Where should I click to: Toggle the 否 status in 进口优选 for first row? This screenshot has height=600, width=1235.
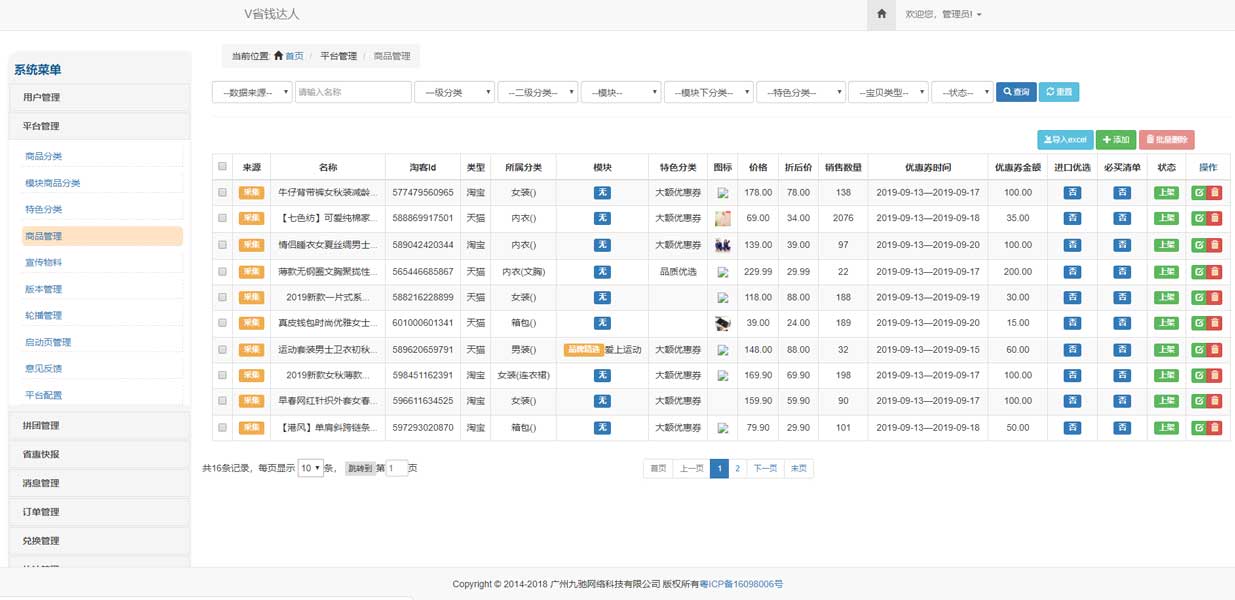pyautogui.click(x=1072, y=193)
